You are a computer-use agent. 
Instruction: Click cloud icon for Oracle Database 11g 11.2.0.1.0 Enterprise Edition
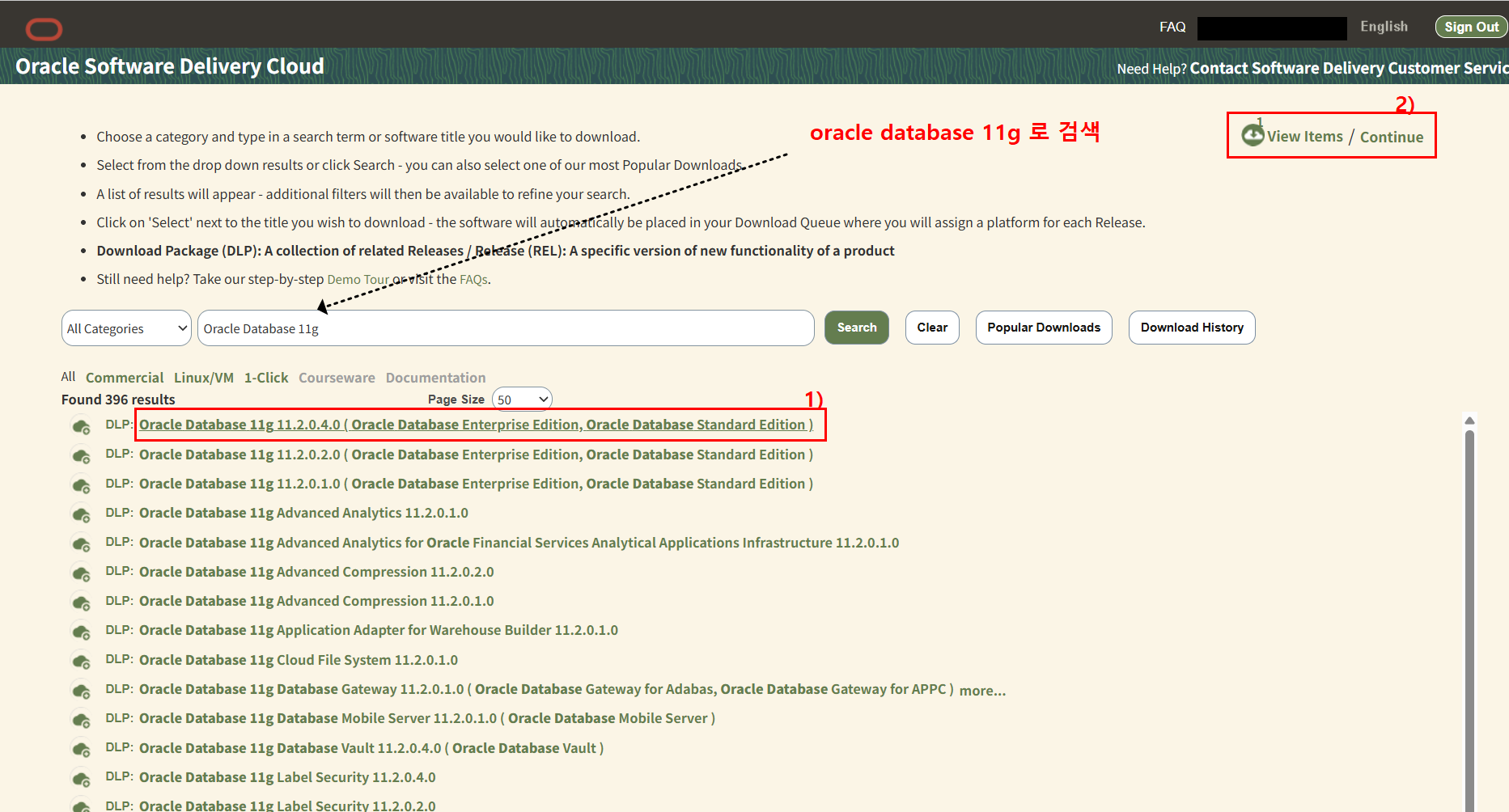tap(81, 484)
